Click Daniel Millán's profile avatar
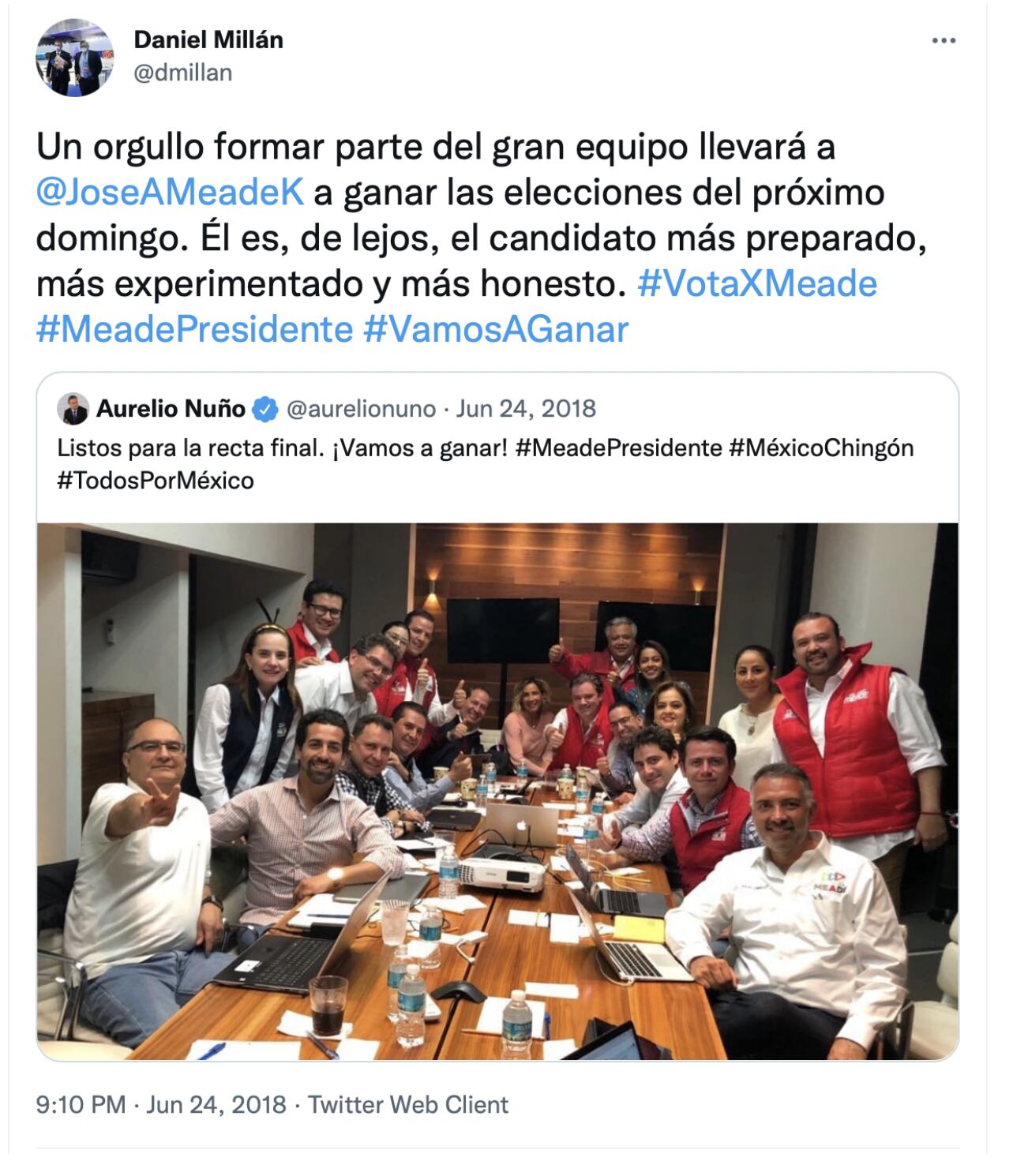The height and width of the screenshot is (1176, 1028). [75, 57]
